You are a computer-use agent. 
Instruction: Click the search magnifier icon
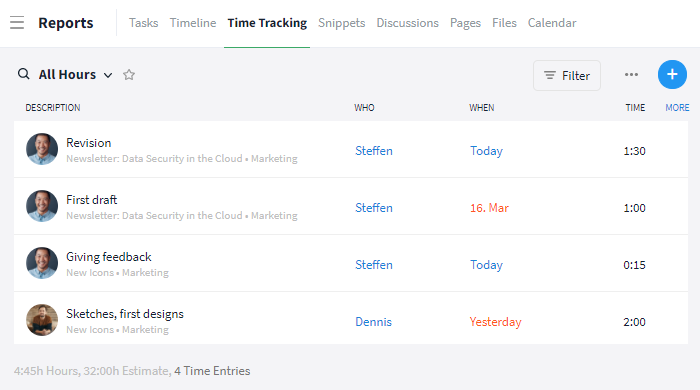pyautogui.click(x=24, y=74)
